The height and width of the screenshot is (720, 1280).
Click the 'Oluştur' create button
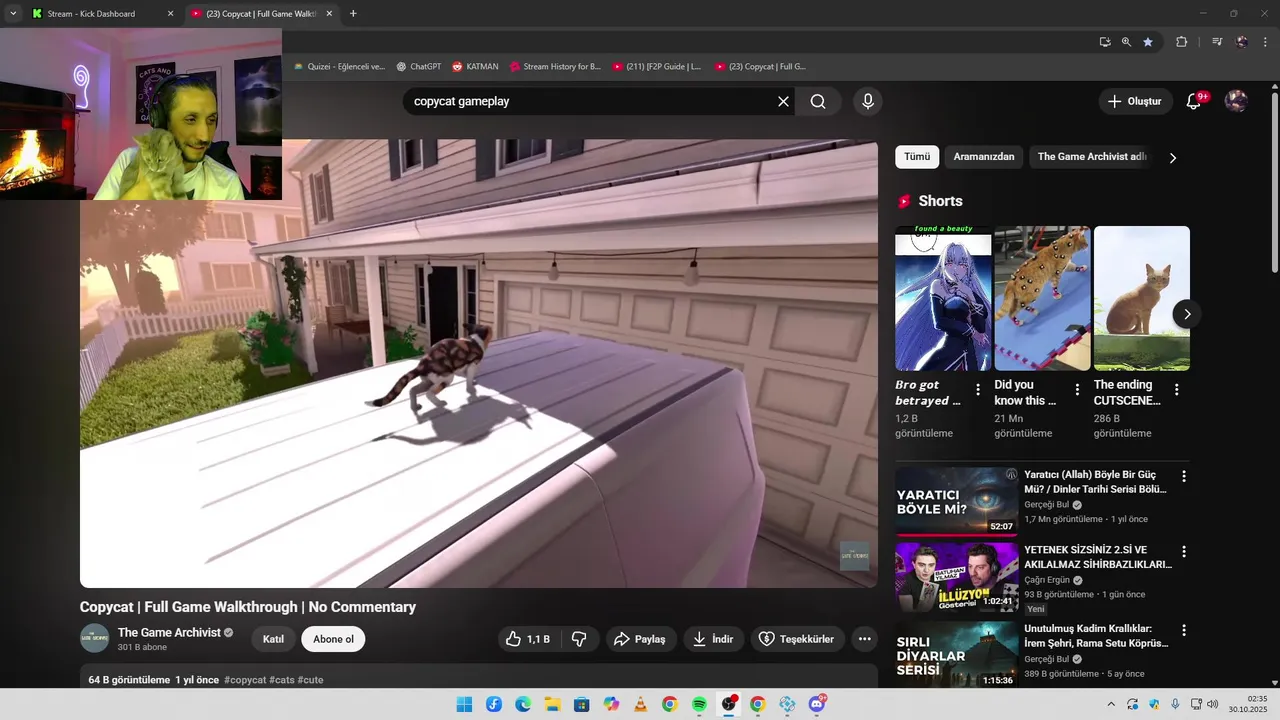click(x=1135, y=101)
